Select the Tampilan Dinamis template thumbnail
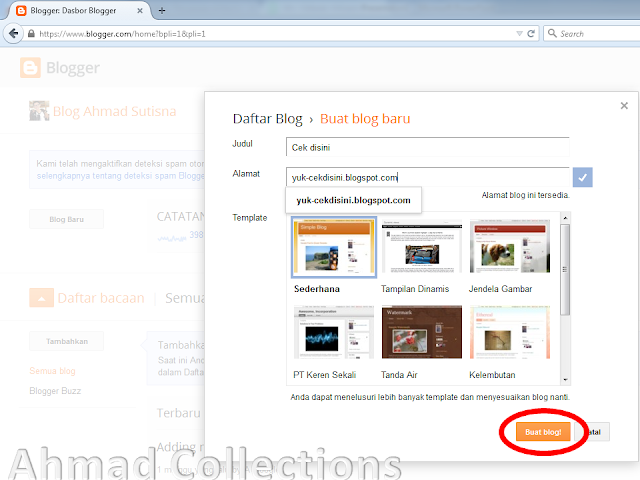640x480 pixels. tap(422, 246)
